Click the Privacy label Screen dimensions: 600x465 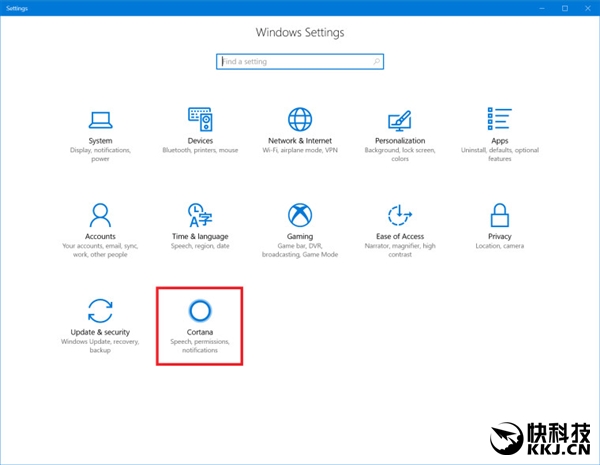(500, 237)
